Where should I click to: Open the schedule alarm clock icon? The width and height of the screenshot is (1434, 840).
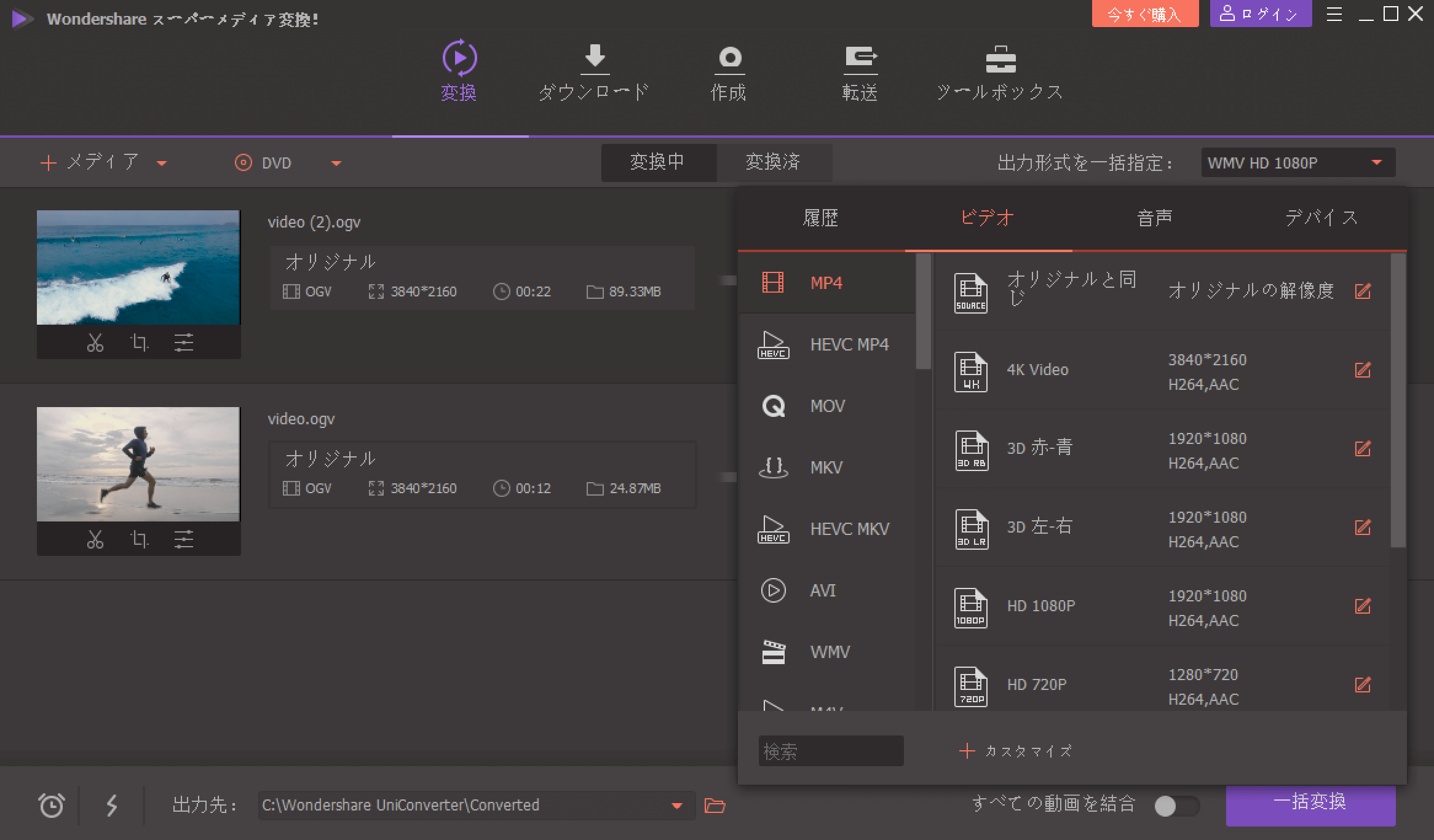51,805
